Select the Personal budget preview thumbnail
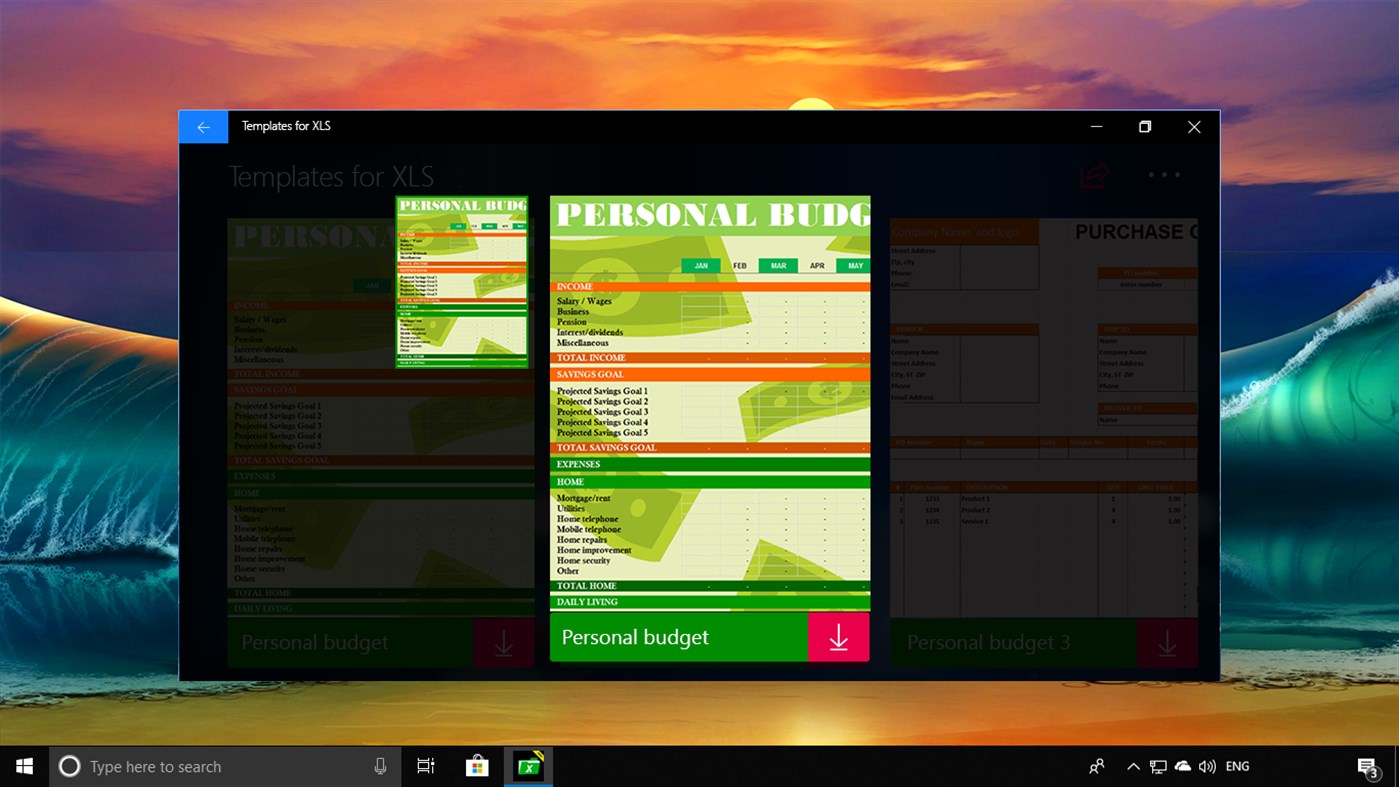Screen dimensions: 1399x787 (x=461, y=281)
